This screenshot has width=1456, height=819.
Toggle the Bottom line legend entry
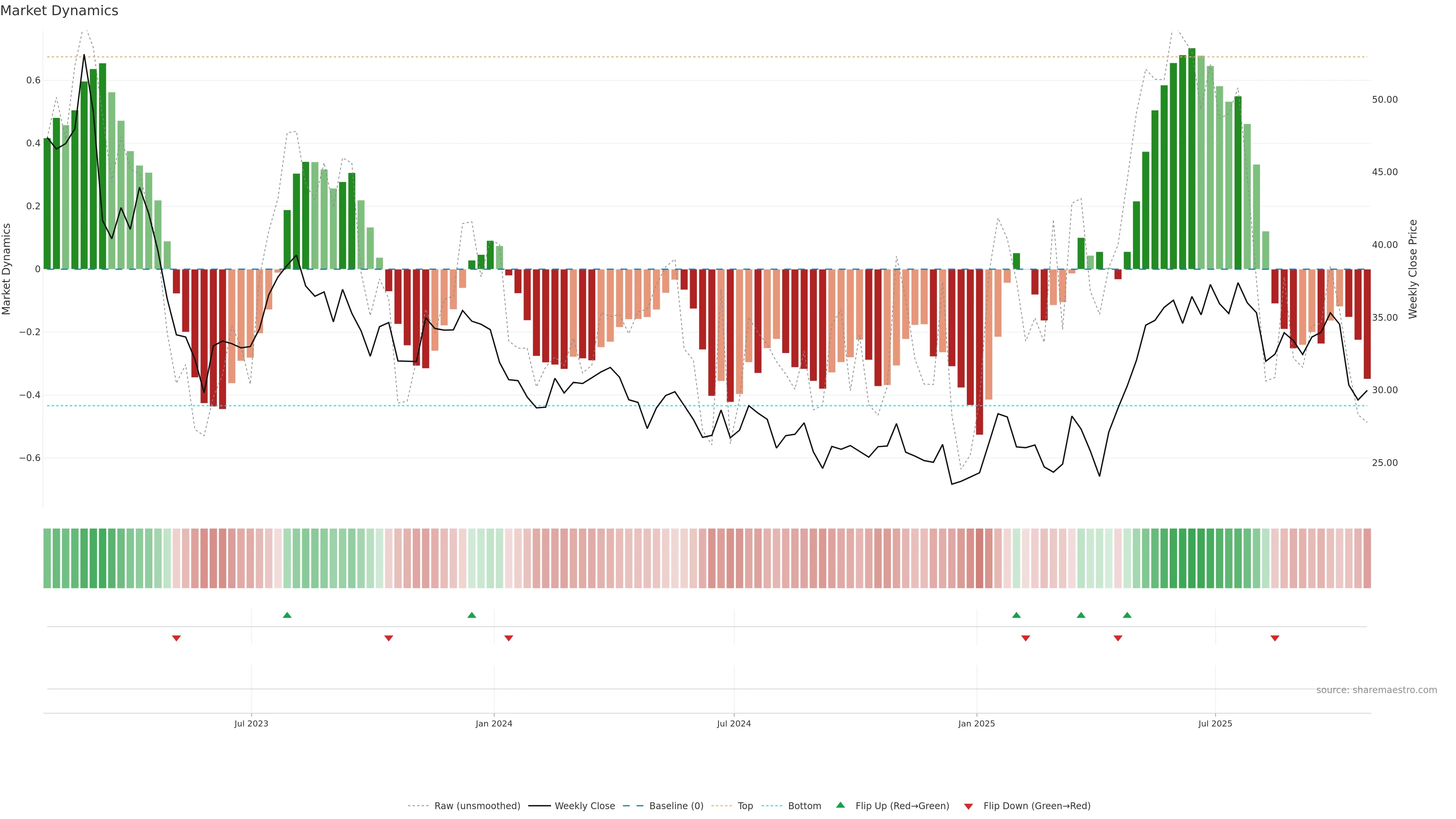[804, 806]
